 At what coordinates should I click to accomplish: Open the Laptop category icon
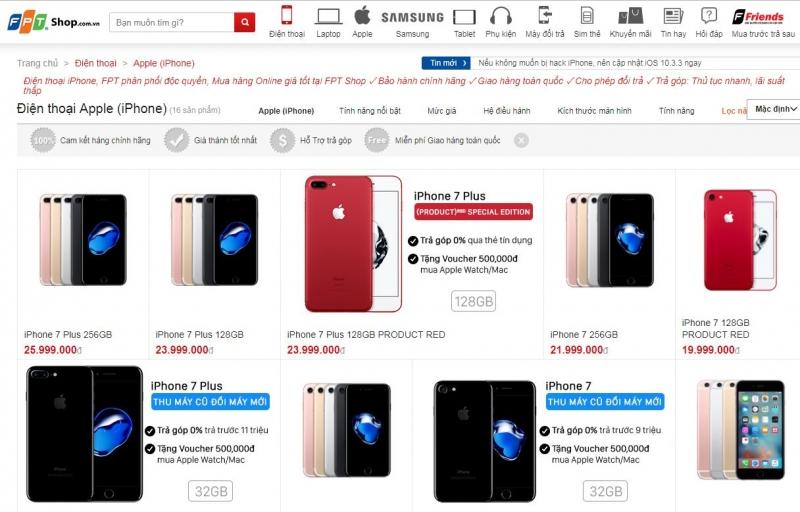point(328,16)
